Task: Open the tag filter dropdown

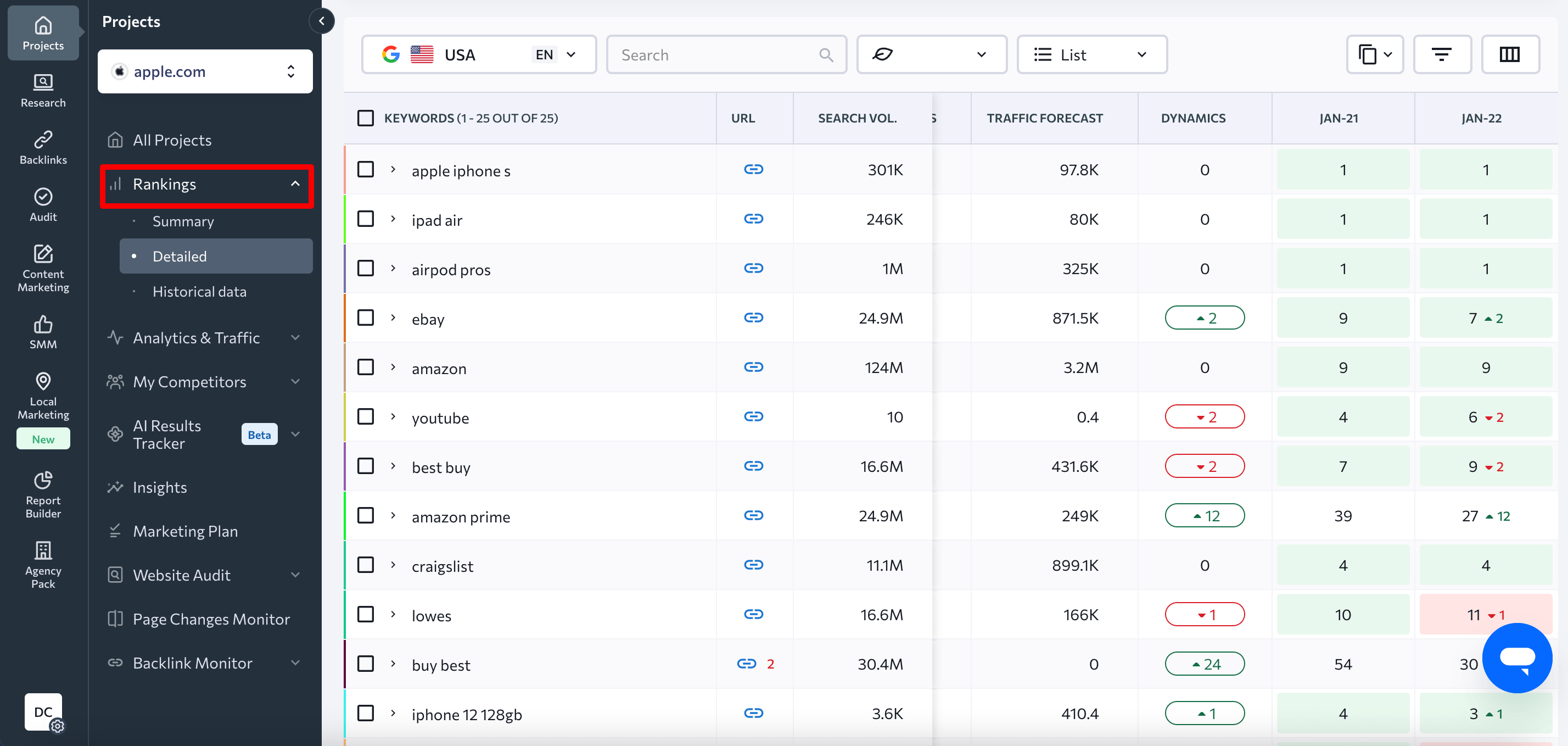Action: pos(931,55)
